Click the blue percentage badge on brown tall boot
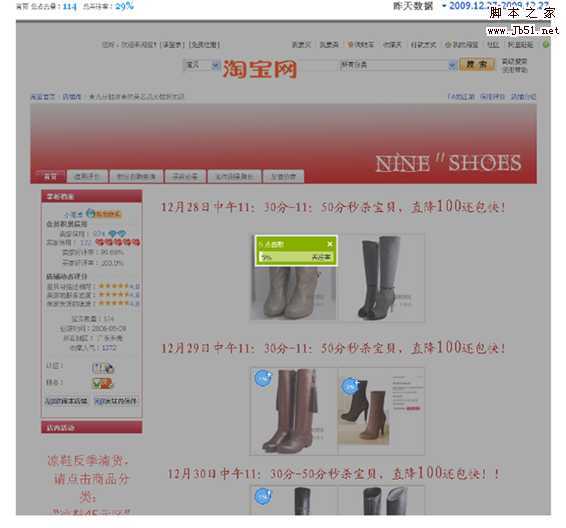 [x=263, y=379]
